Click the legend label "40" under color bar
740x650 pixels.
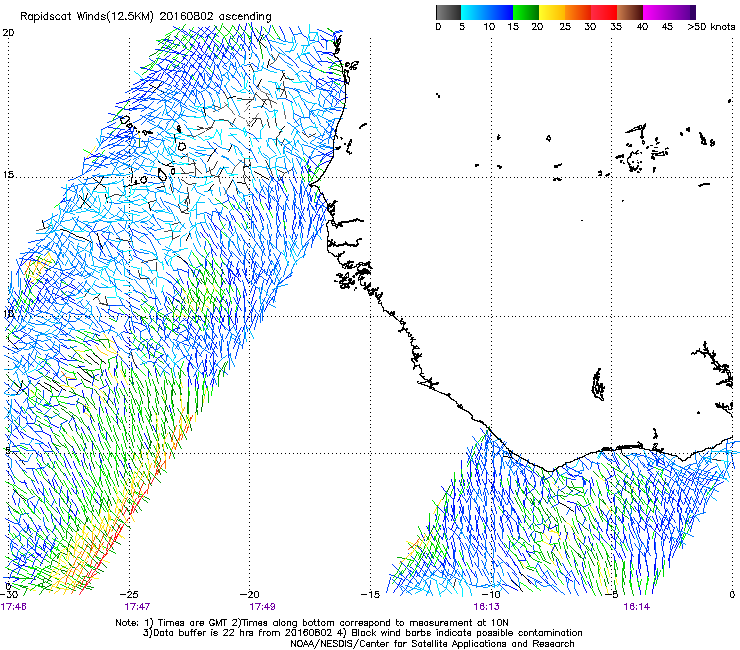[x=642, y=27]
